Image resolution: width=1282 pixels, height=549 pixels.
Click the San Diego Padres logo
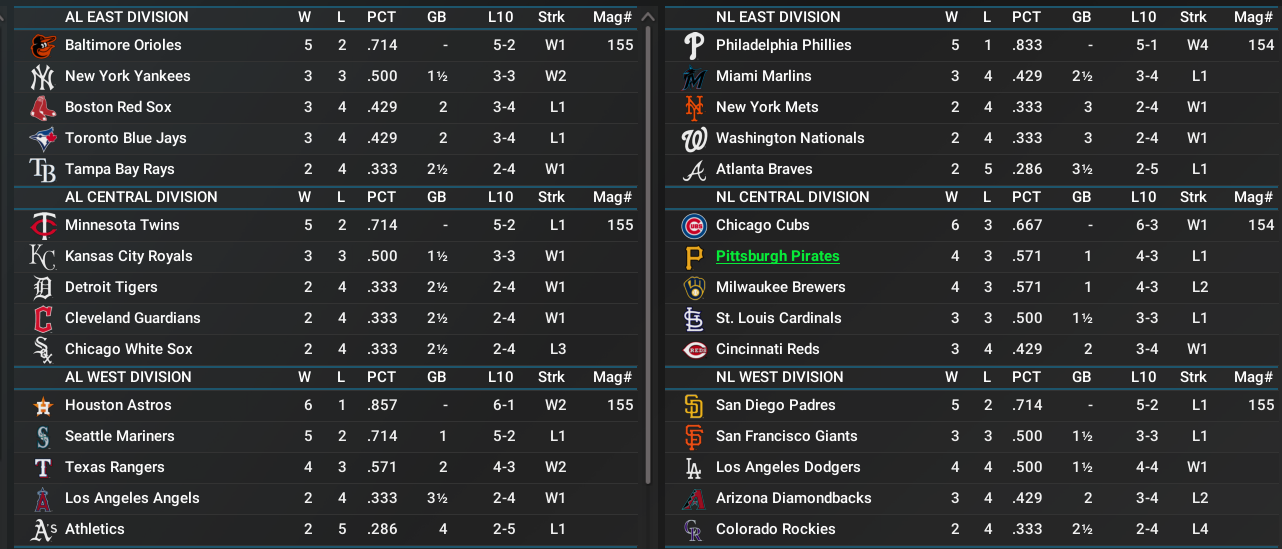(694, 405)
